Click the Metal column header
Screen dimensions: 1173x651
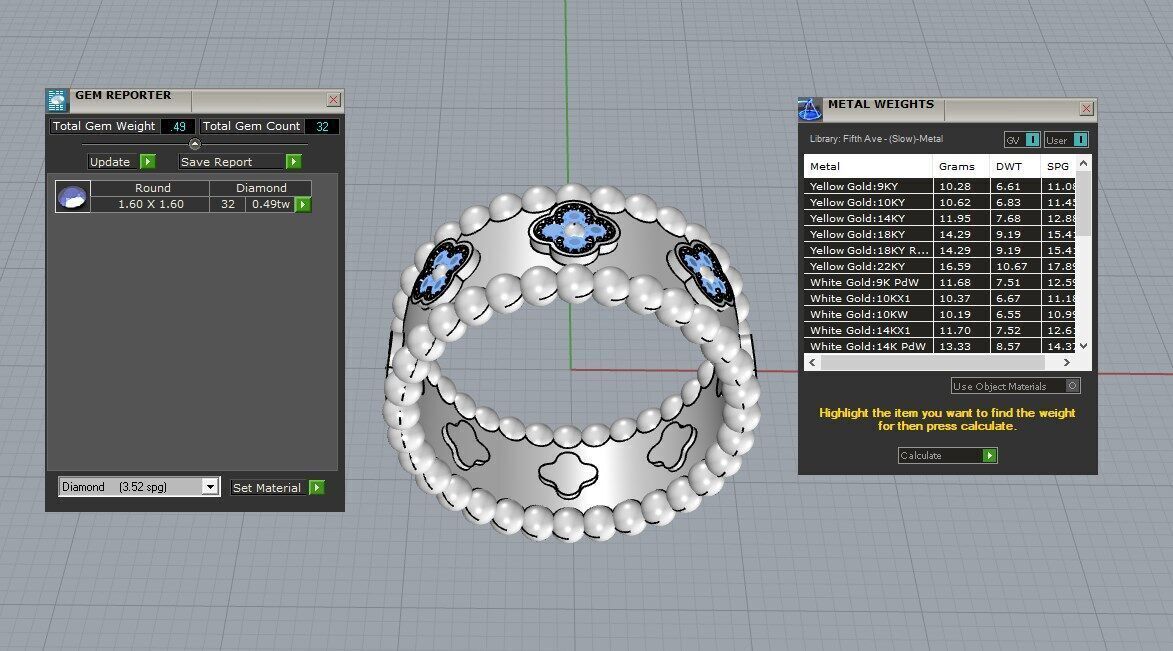[868, 166]
